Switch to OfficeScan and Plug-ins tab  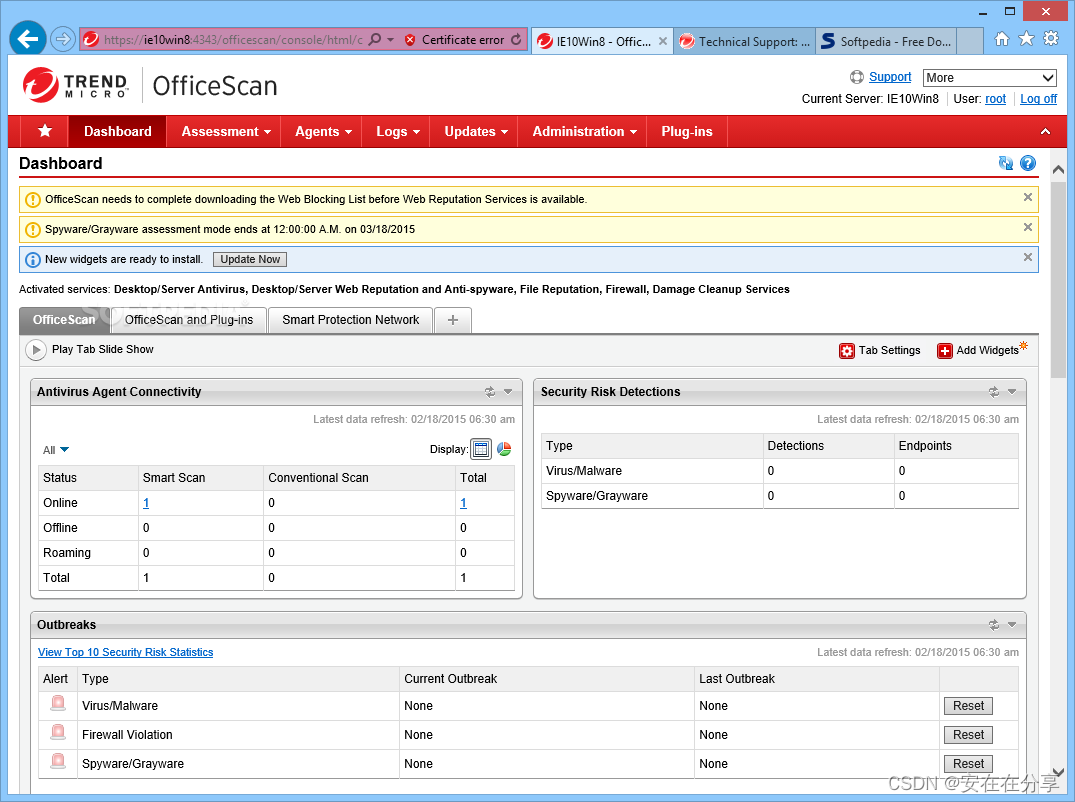[x=189, y=320]
